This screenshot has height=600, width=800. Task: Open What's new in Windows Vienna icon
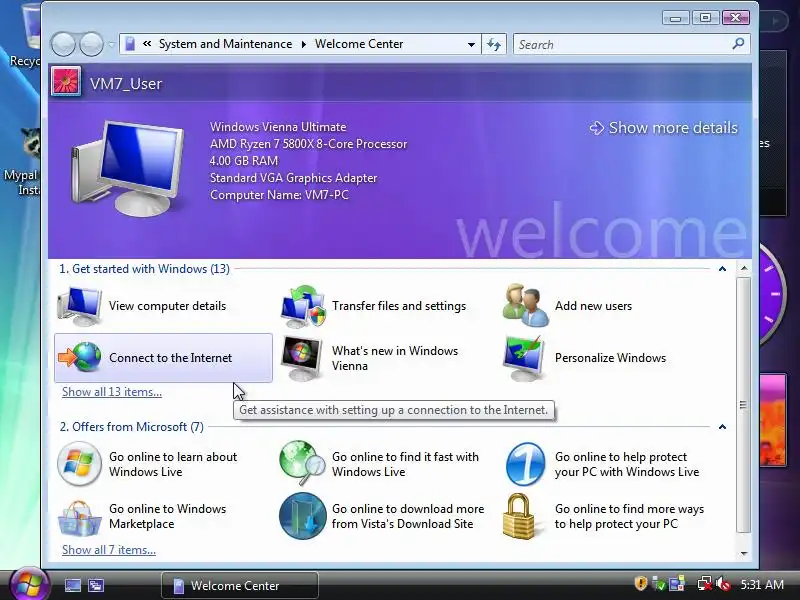302,358
